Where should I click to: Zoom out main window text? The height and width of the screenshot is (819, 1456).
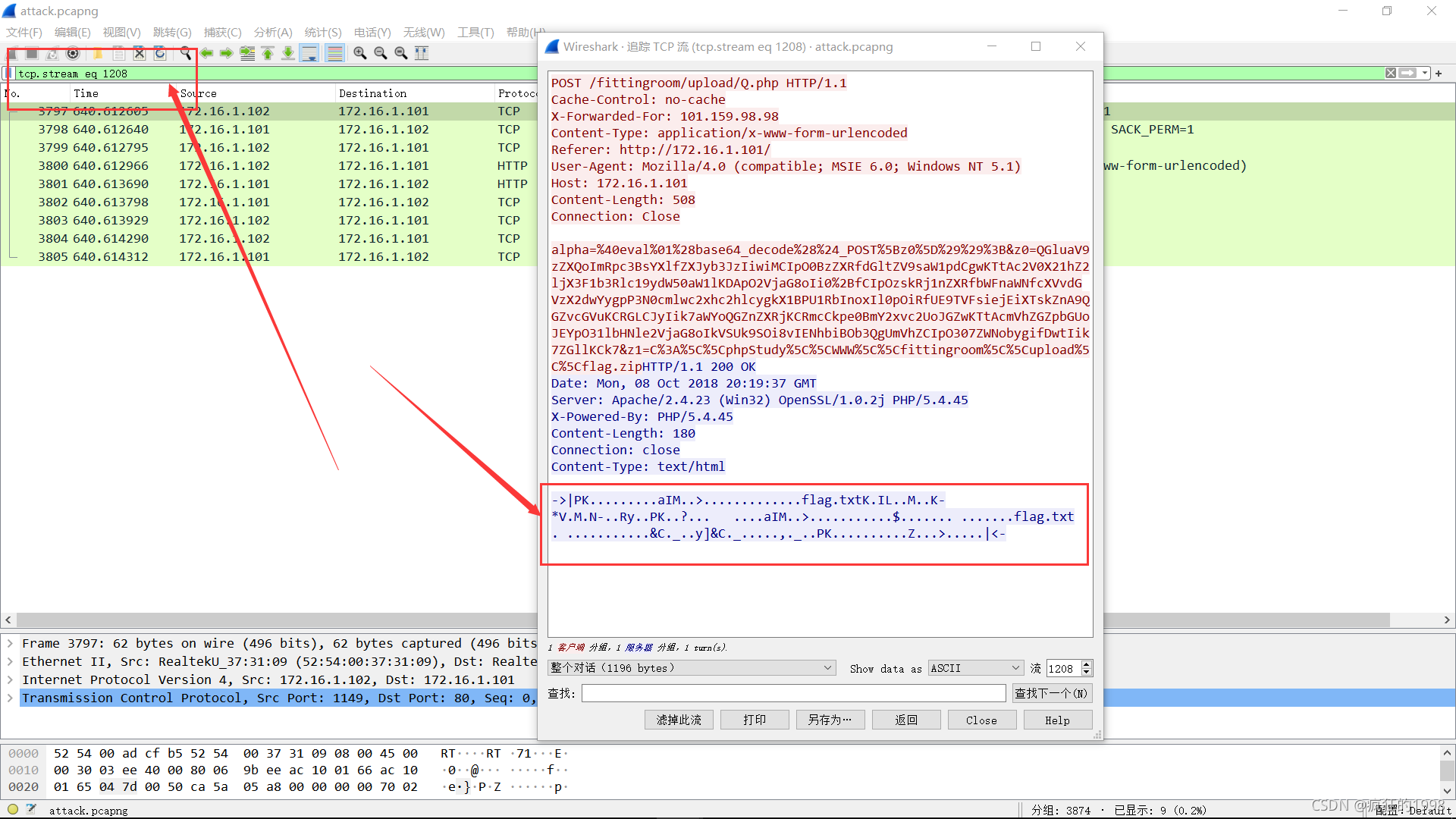[381, 53]
